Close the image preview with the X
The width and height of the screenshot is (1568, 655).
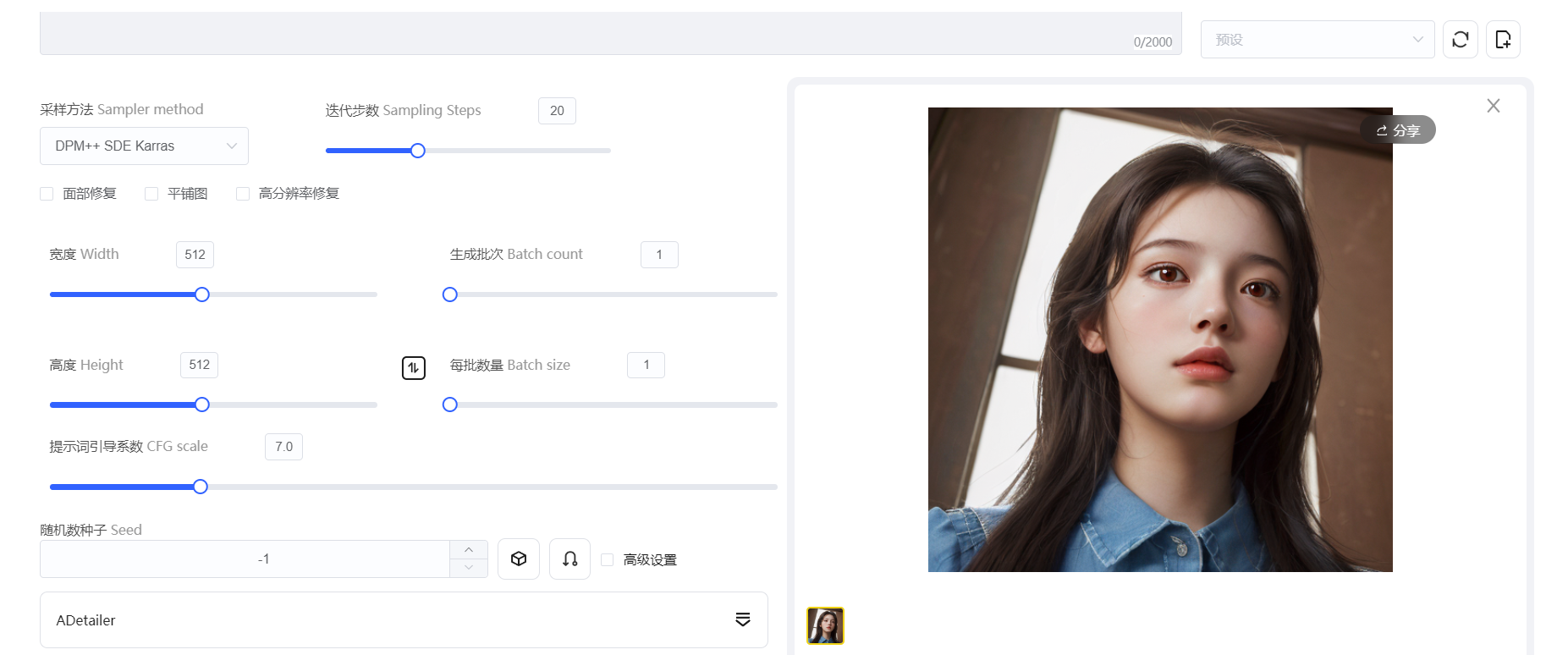(1494, 106)
